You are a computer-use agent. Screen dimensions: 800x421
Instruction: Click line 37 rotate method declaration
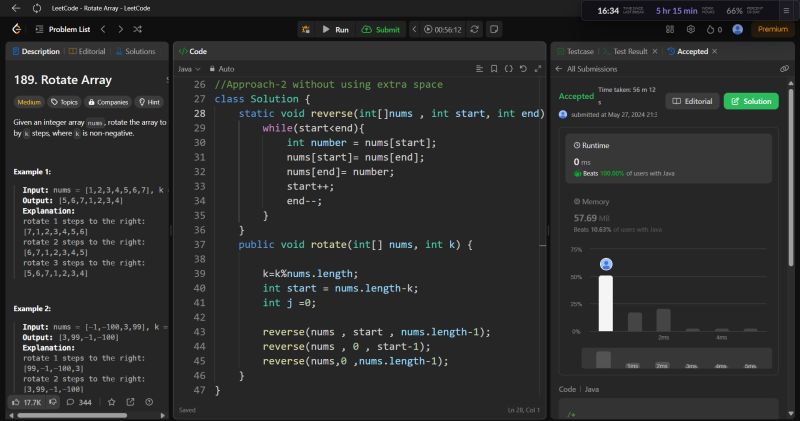point(355,244)
